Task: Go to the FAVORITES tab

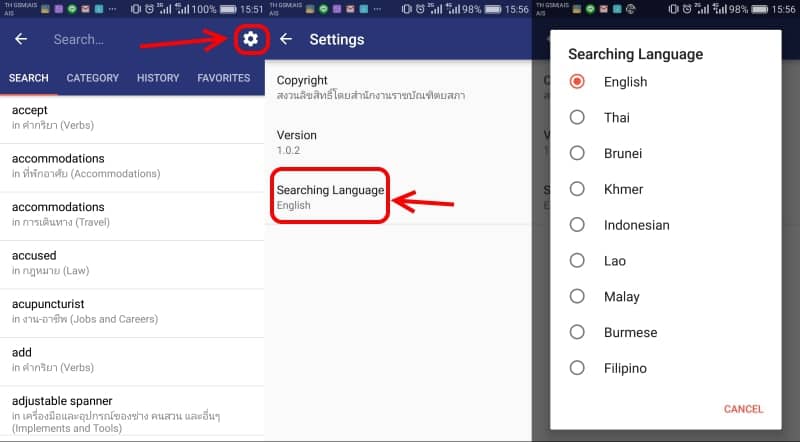Action: [x=223, y=78]
